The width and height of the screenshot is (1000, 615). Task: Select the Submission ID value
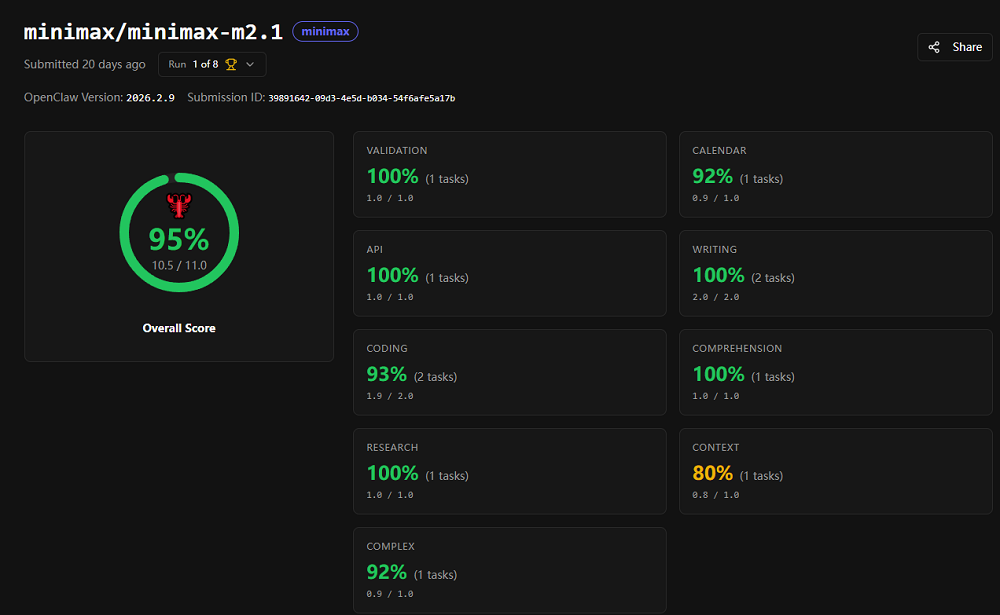click(x=362, y=98)
